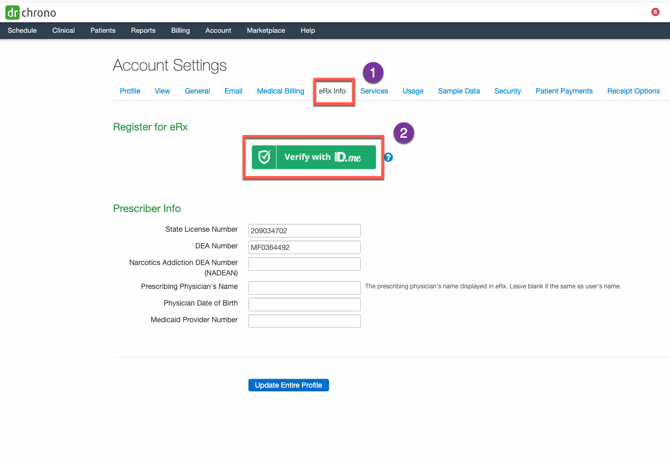Click the Narcotics Addiction DEA Number field
The image size is (670, 463).
click(x=304, y=264)
